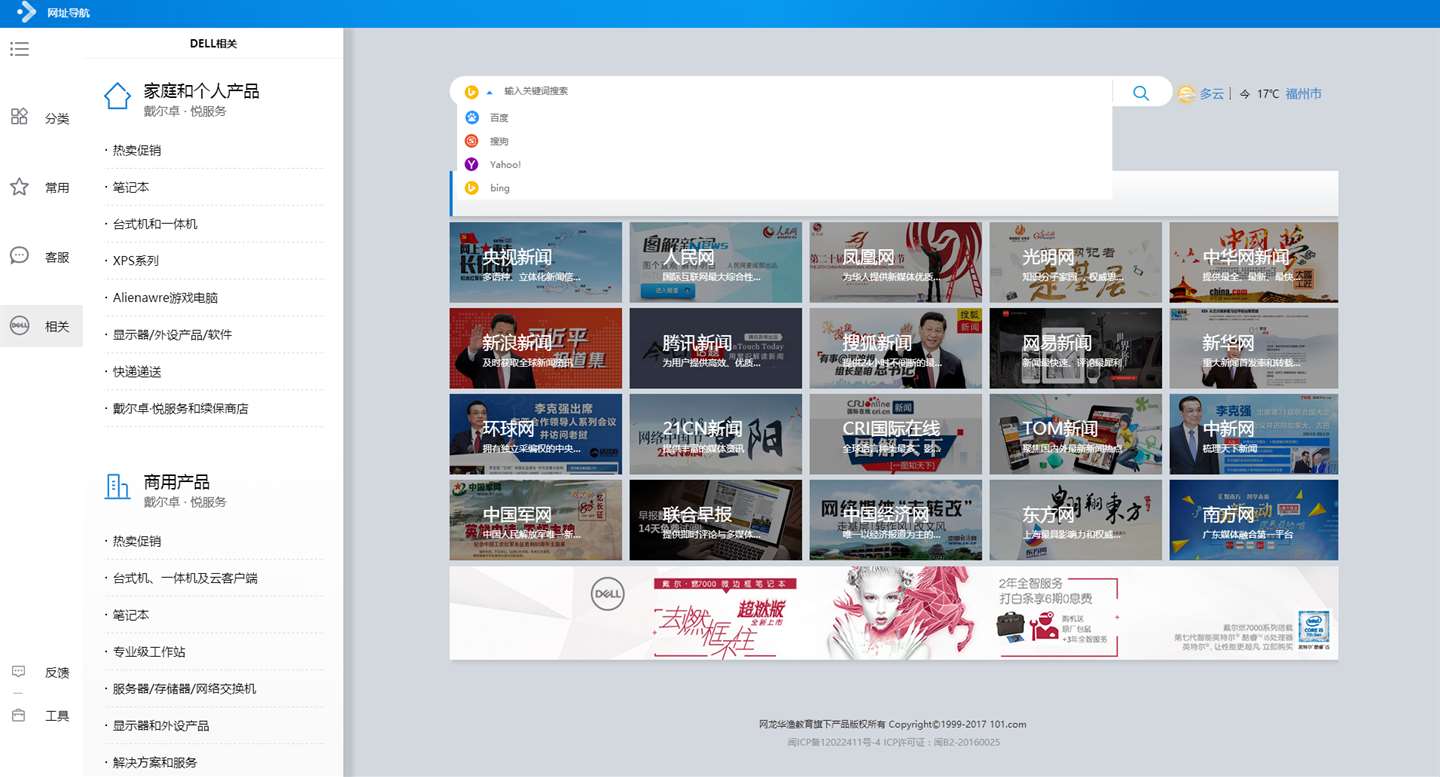This screenshot has height=777, width=1440.
Task: Open 热卖促销 under 商用产品
Action: click(137, 541)
